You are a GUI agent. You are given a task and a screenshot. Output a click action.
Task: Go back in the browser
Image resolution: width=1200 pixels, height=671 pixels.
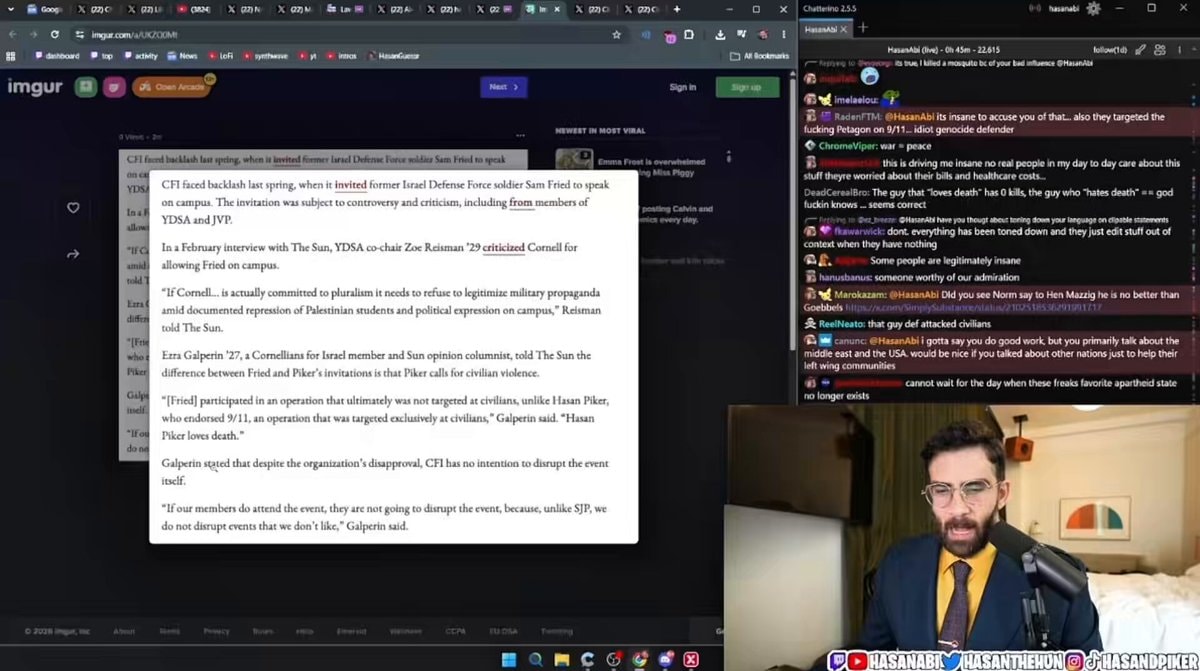12,34
